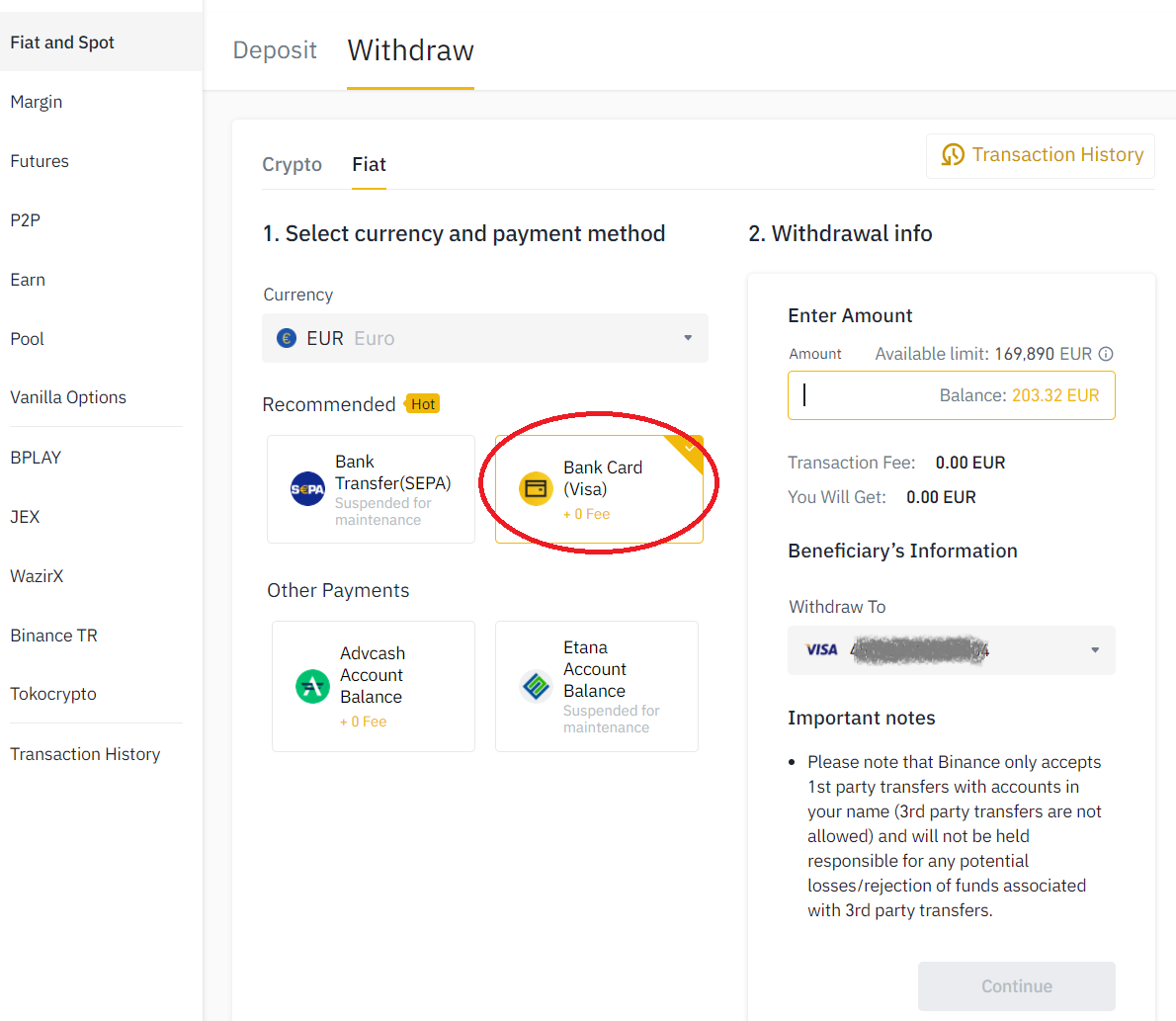Click the Balance: 203.32 EUR text

click(x=1019, y=395)
